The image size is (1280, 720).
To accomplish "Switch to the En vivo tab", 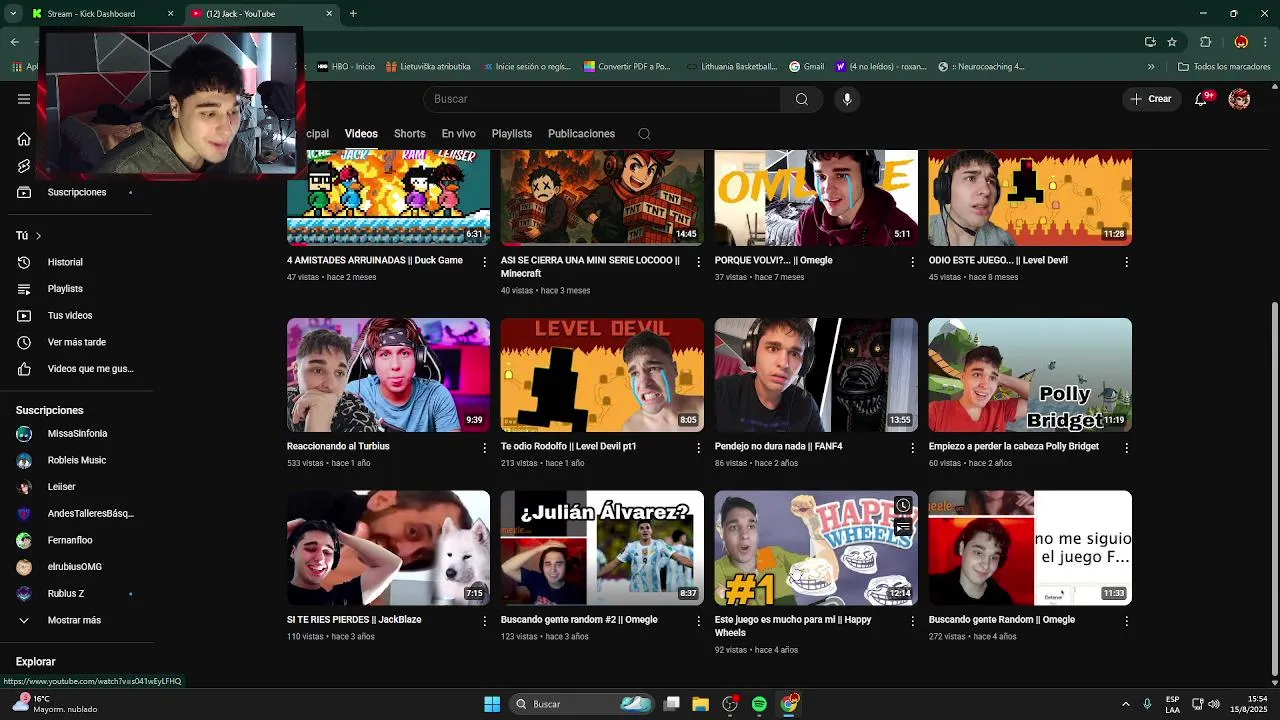I will pyautogui.click(x=458, y=134).
